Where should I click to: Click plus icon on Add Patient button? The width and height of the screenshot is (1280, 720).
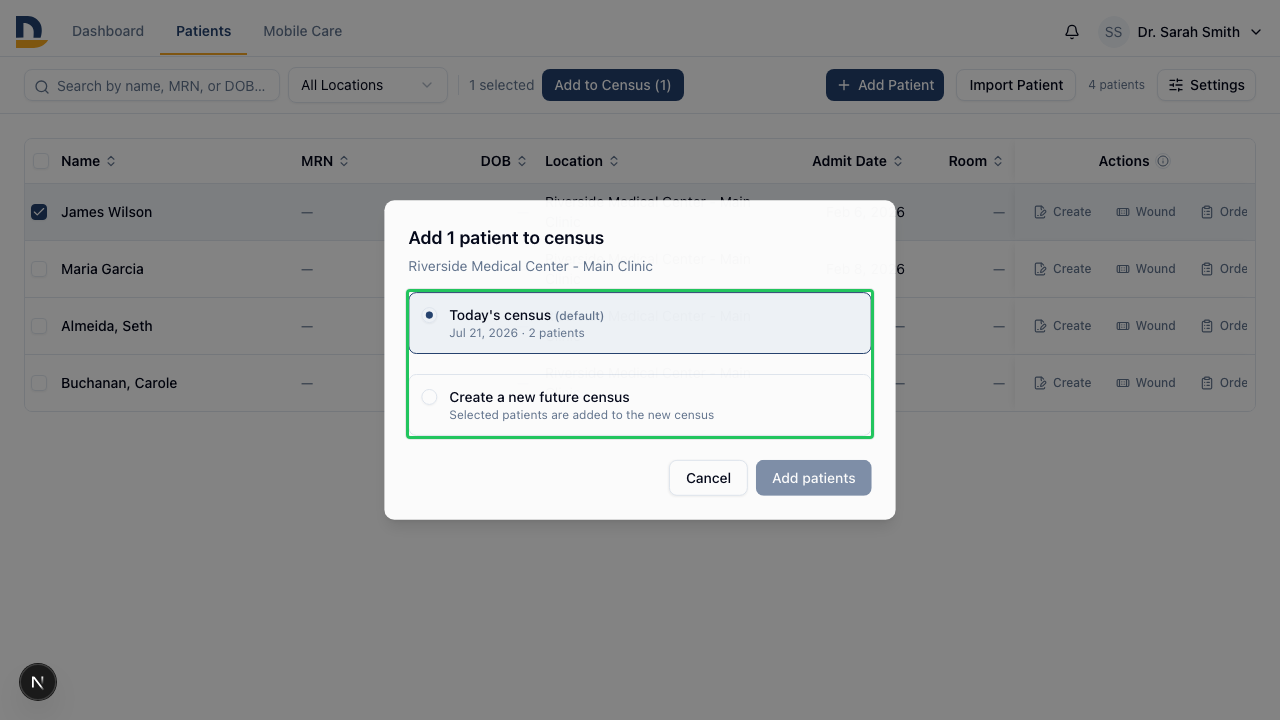(844, 85)
